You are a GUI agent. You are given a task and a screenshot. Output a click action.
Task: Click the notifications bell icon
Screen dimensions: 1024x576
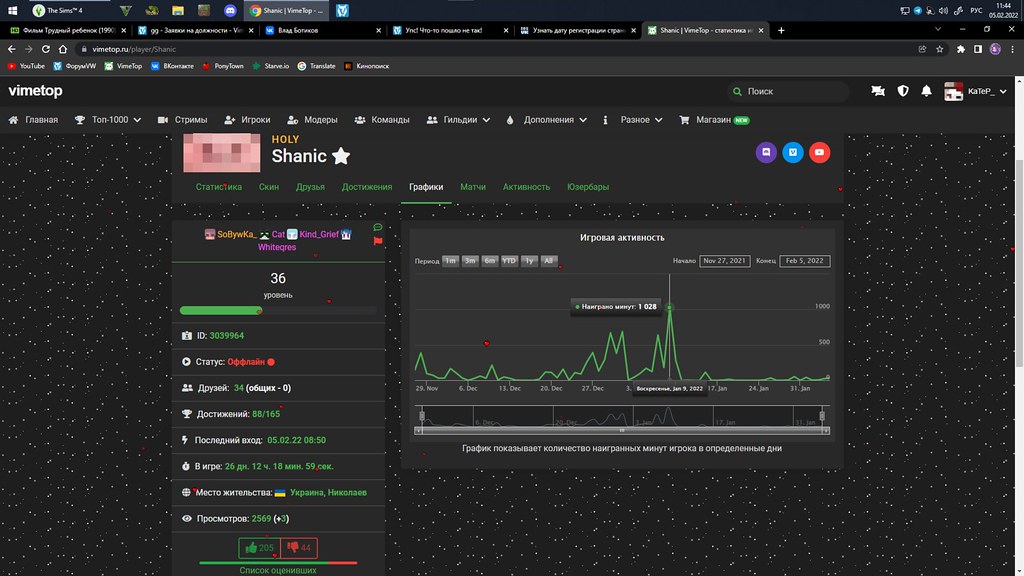[x=927, y=91]
